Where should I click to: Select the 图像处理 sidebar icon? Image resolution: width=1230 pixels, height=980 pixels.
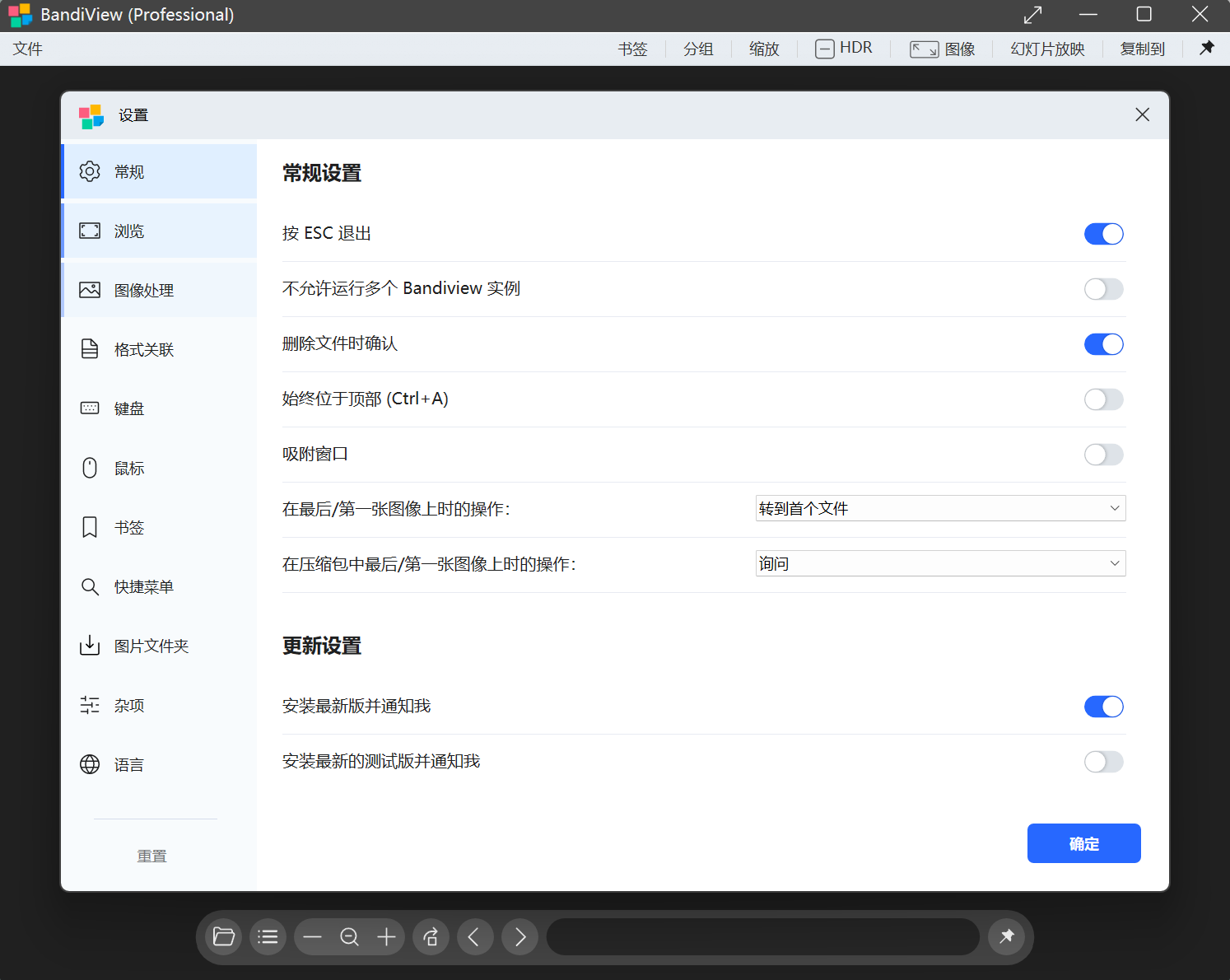click(x=89, y=290)
